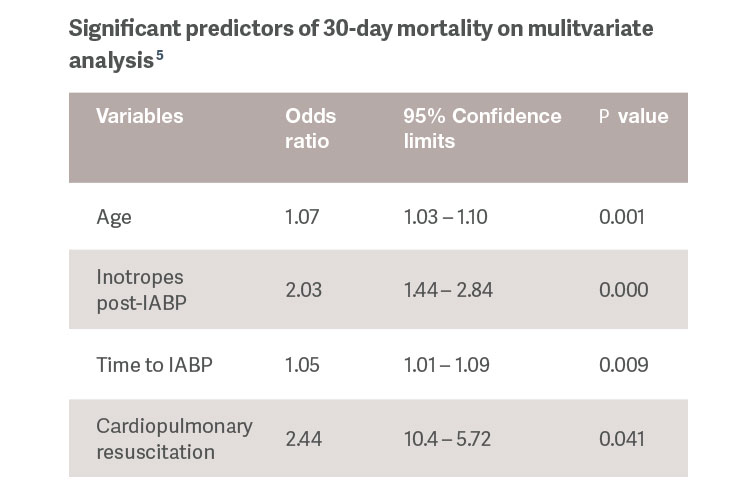Click the Inotropes post-IABP row label
The width and height of the screenshot is (750, 500).
pos(141,289)
